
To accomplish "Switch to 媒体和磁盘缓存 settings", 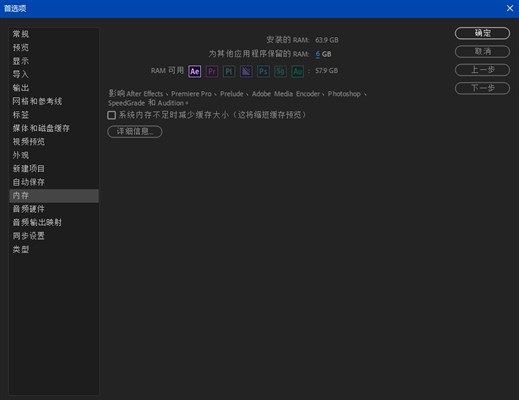I will (x=54, y=128).
